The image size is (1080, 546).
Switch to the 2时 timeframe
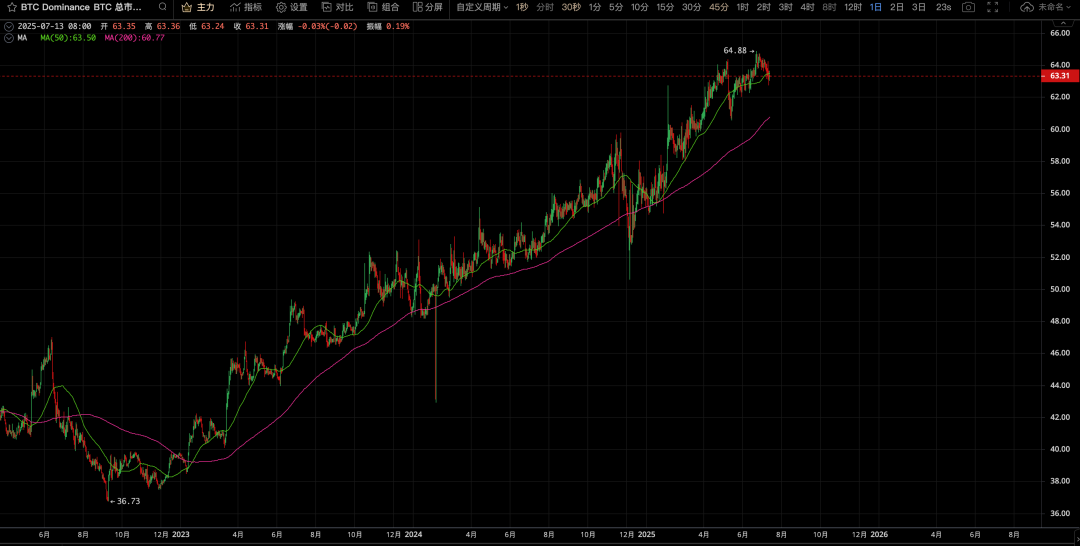(x=764, y=8)
